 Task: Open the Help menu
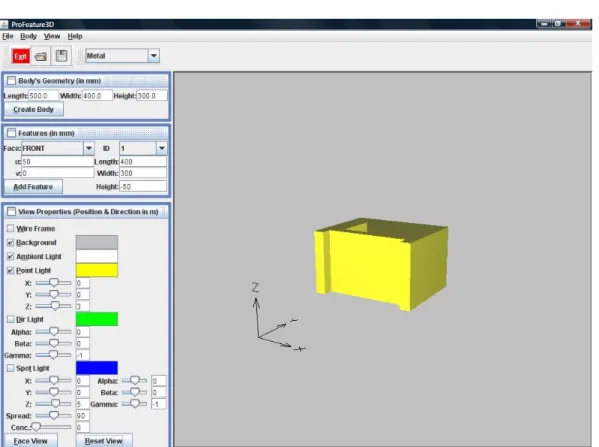(x=75, y=36)
